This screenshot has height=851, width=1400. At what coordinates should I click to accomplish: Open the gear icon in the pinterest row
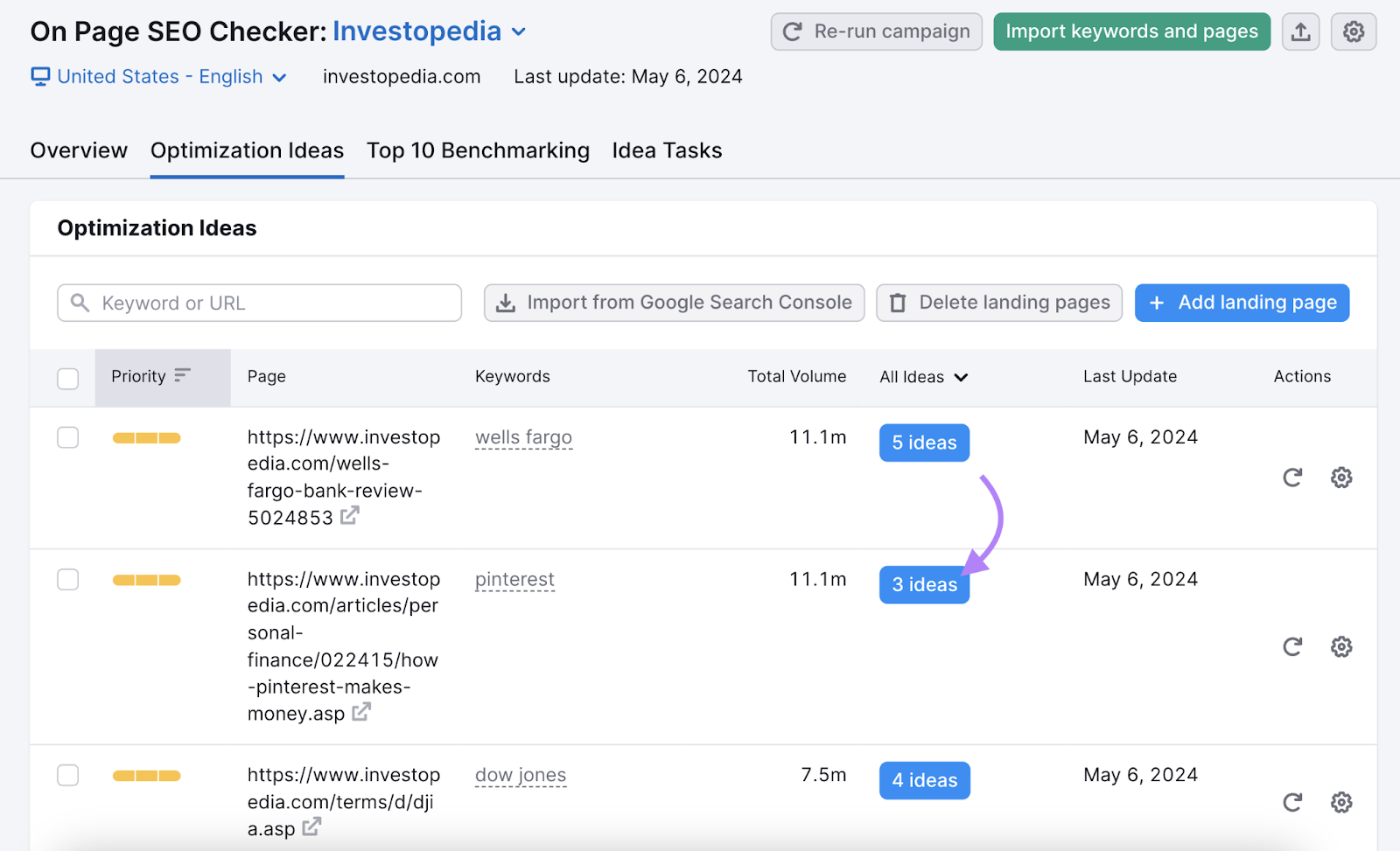pyautogui.click(x=1341, y=646)
